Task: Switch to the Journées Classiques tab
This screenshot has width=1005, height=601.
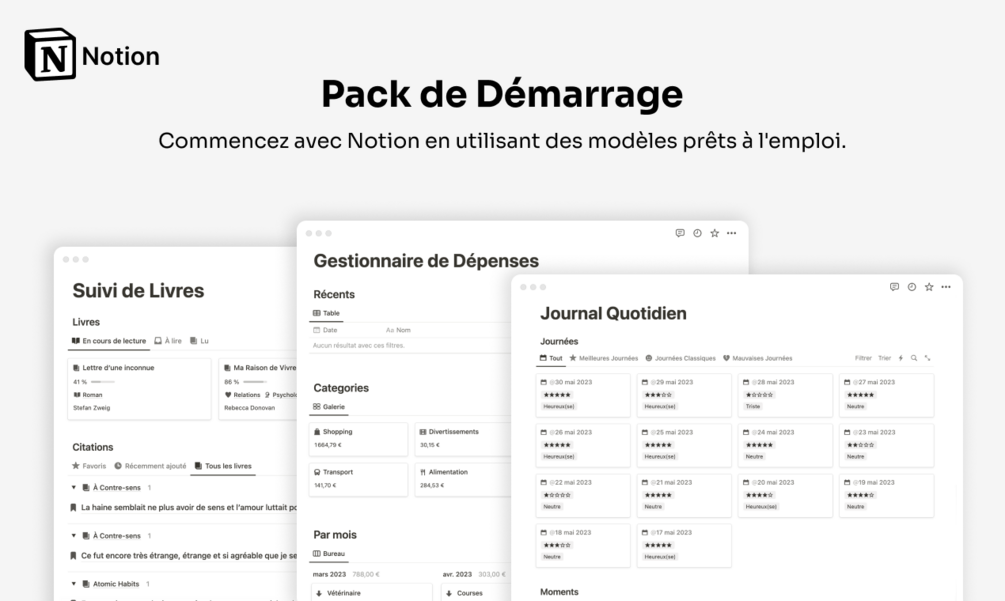Action: click(680, 358)
